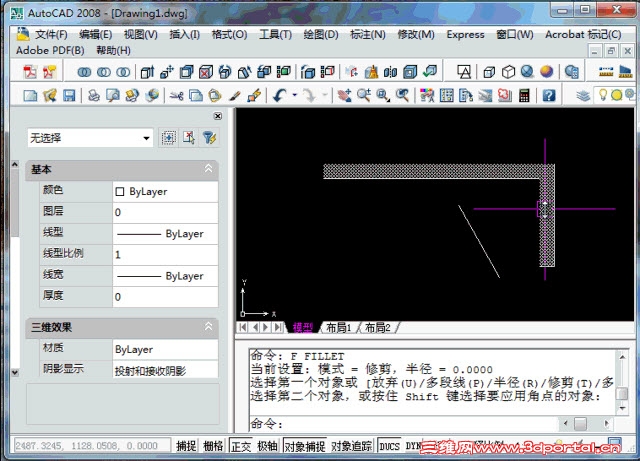Click the Check solid green checkmark icon
This screenshot has width=640, height=461.
429,72
